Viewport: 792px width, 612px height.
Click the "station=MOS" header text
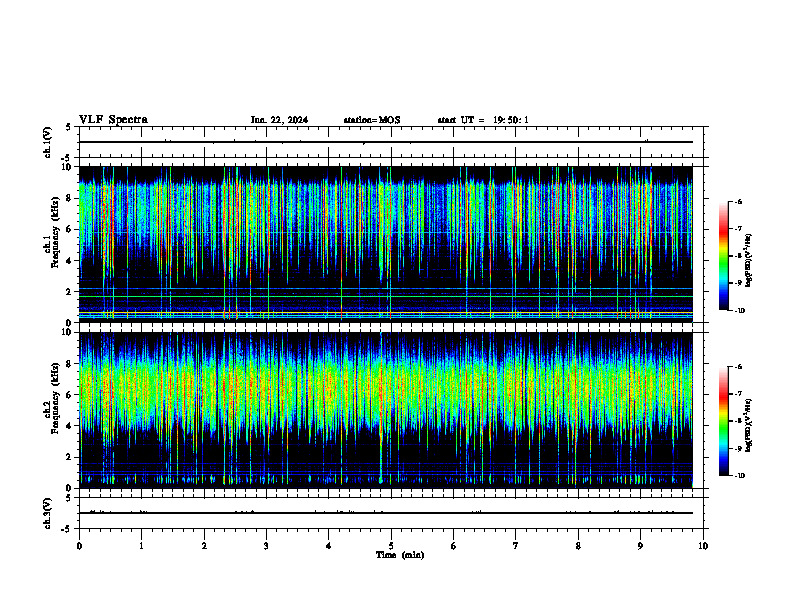tap(372, 120)
